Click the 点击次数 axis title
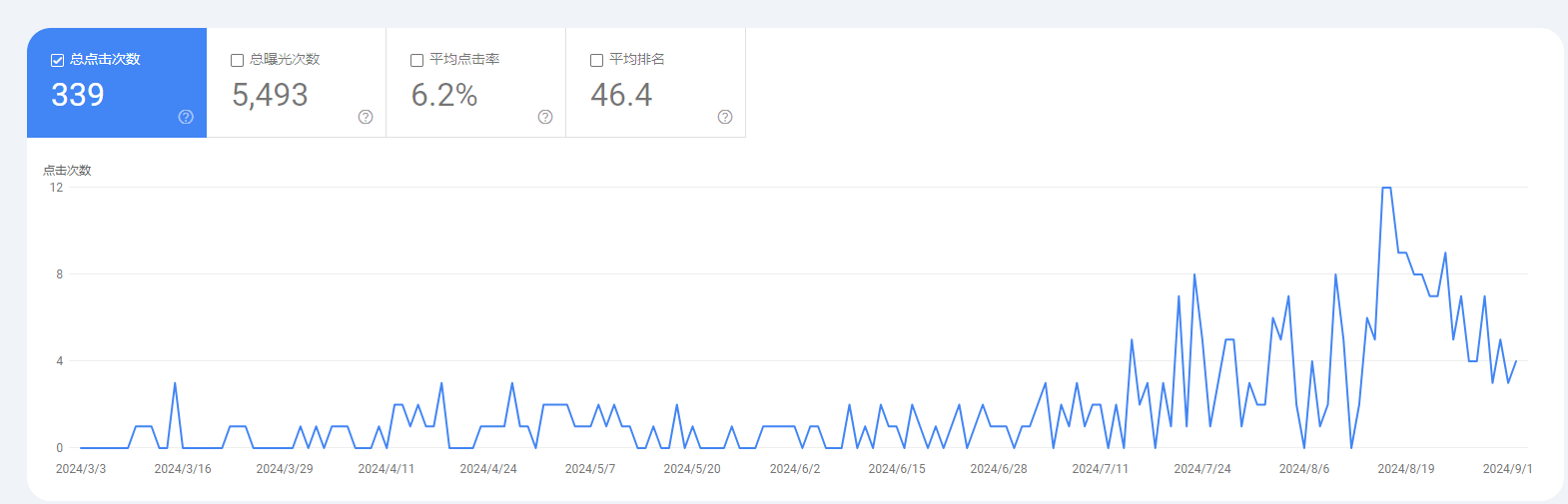Image resolution: width=1568 pixels, height=504 pixels. pos(67,171)
